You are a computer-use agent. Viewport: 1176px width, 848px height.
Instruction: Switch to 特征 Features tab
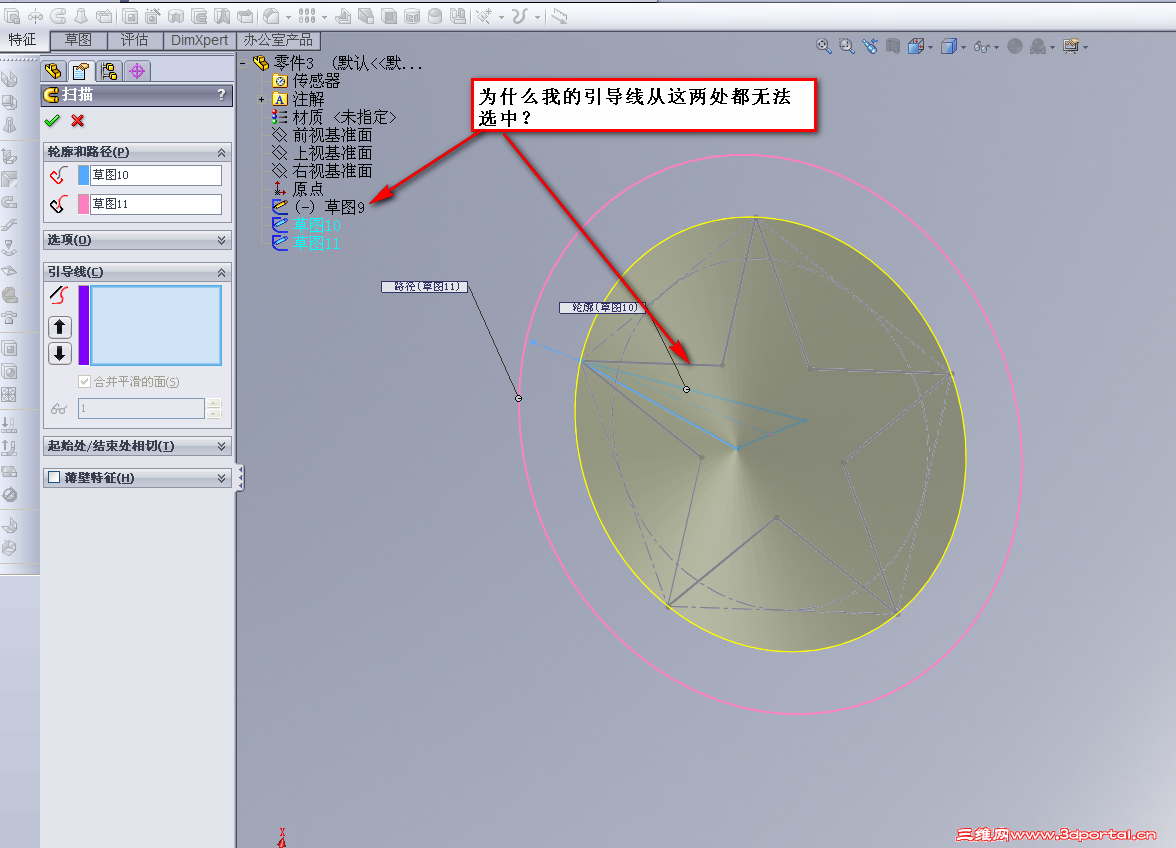tap(22, 40)
